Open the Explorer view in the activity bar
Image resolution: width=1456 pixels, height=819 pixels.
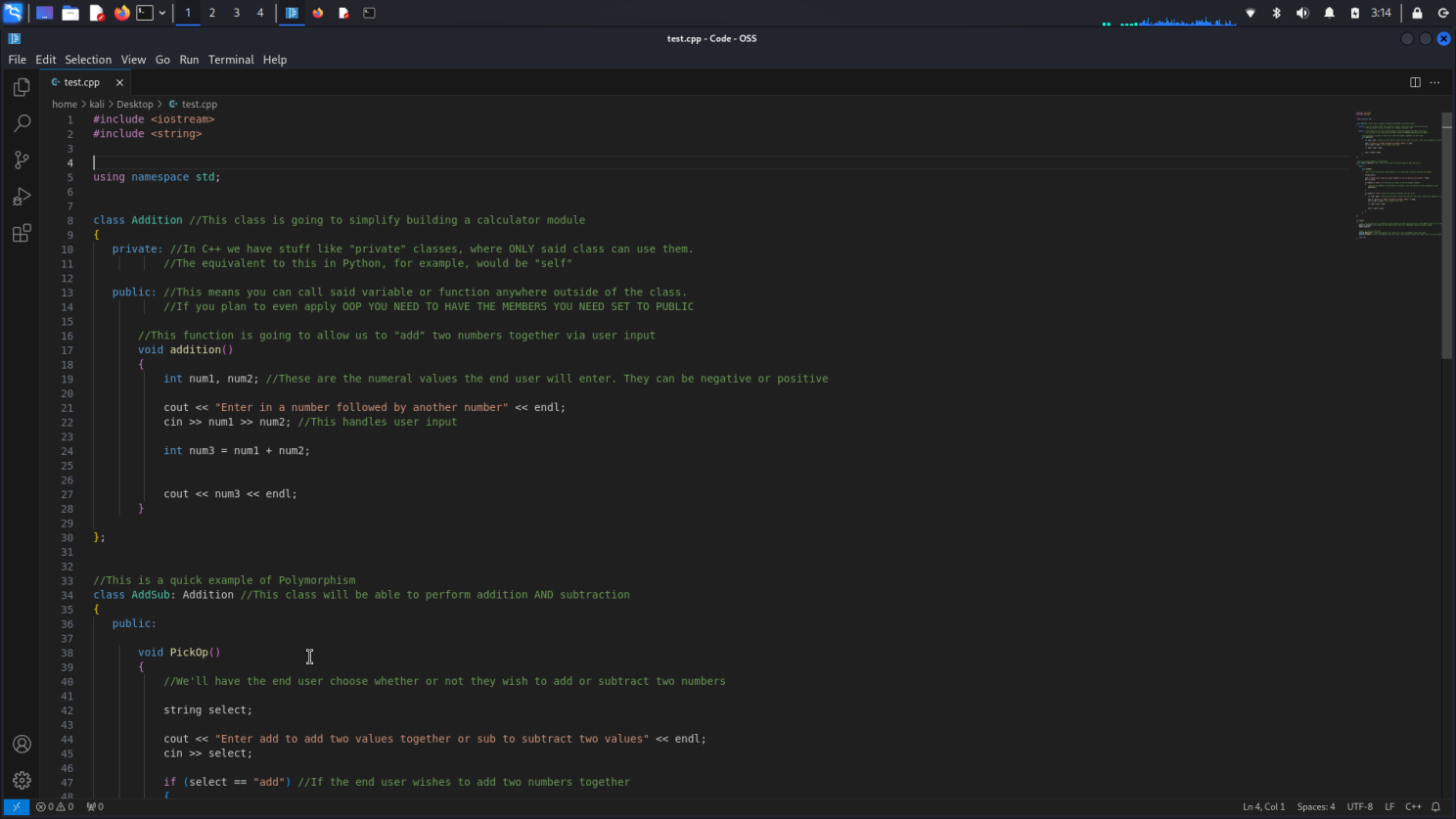[x=22, y=87]
